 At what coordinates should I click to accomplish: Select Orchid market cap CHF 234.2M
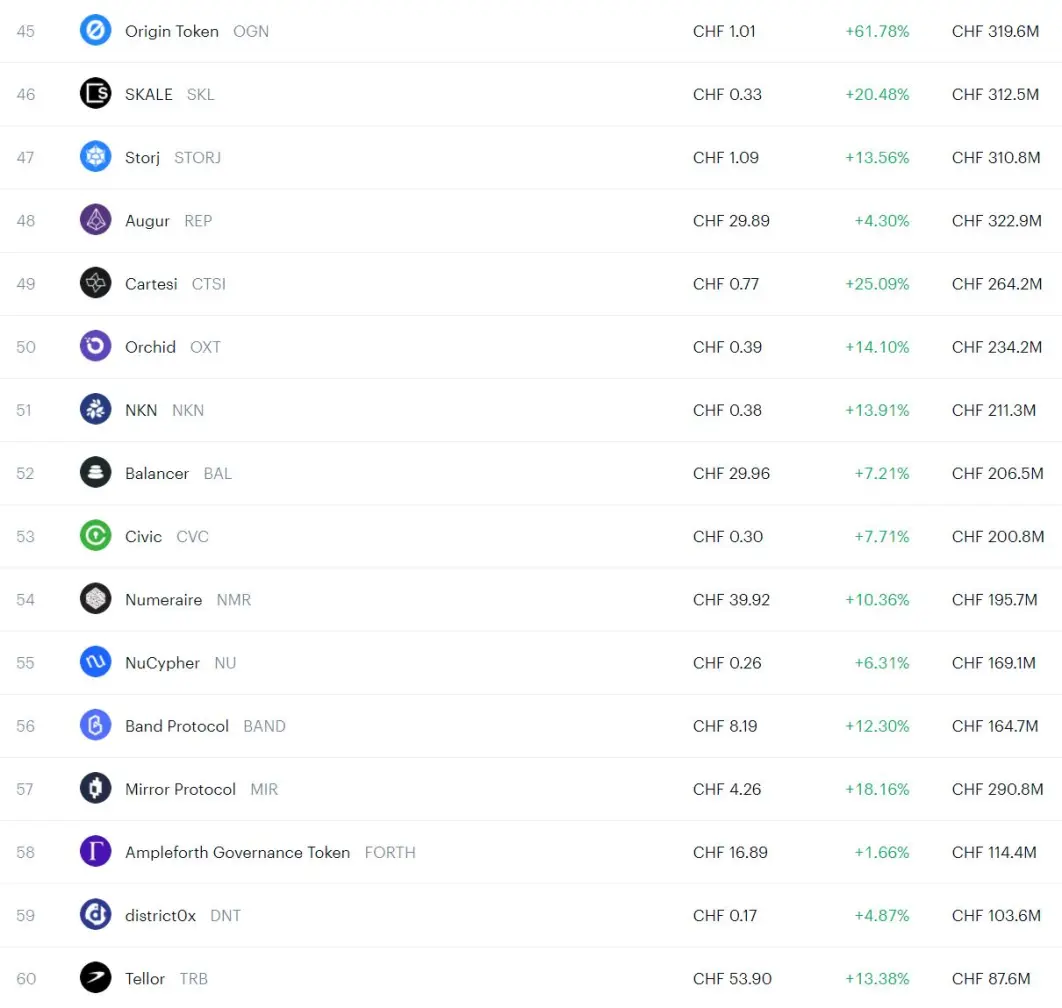click(x=997, y=347)
